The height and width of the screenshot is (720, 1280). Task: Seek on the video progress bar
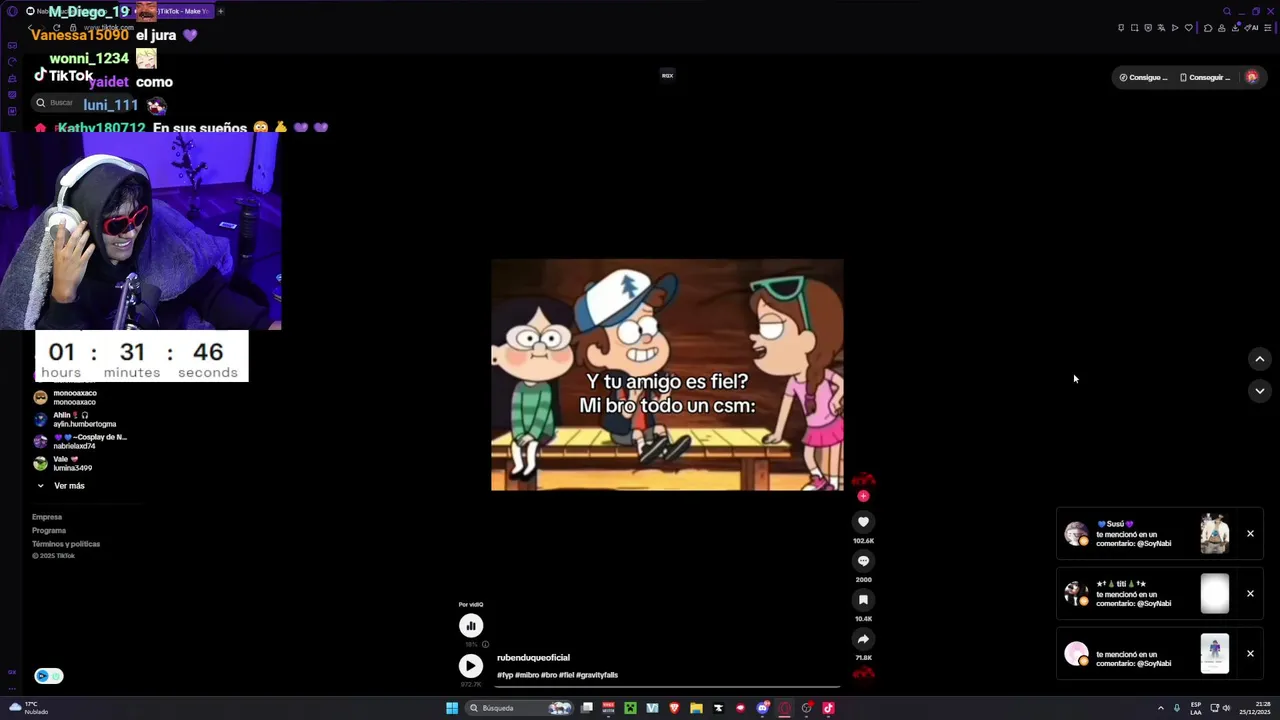667,687
